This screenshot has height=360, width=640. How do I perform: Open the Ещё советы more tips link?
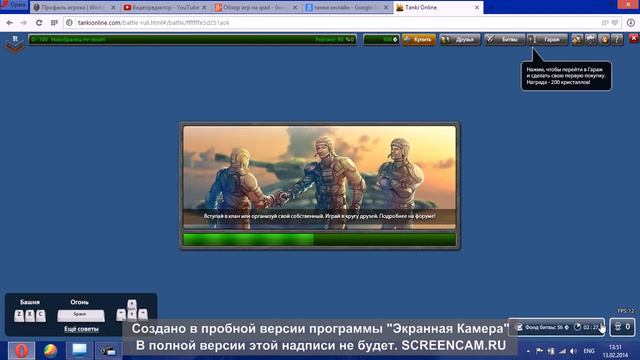81,329
